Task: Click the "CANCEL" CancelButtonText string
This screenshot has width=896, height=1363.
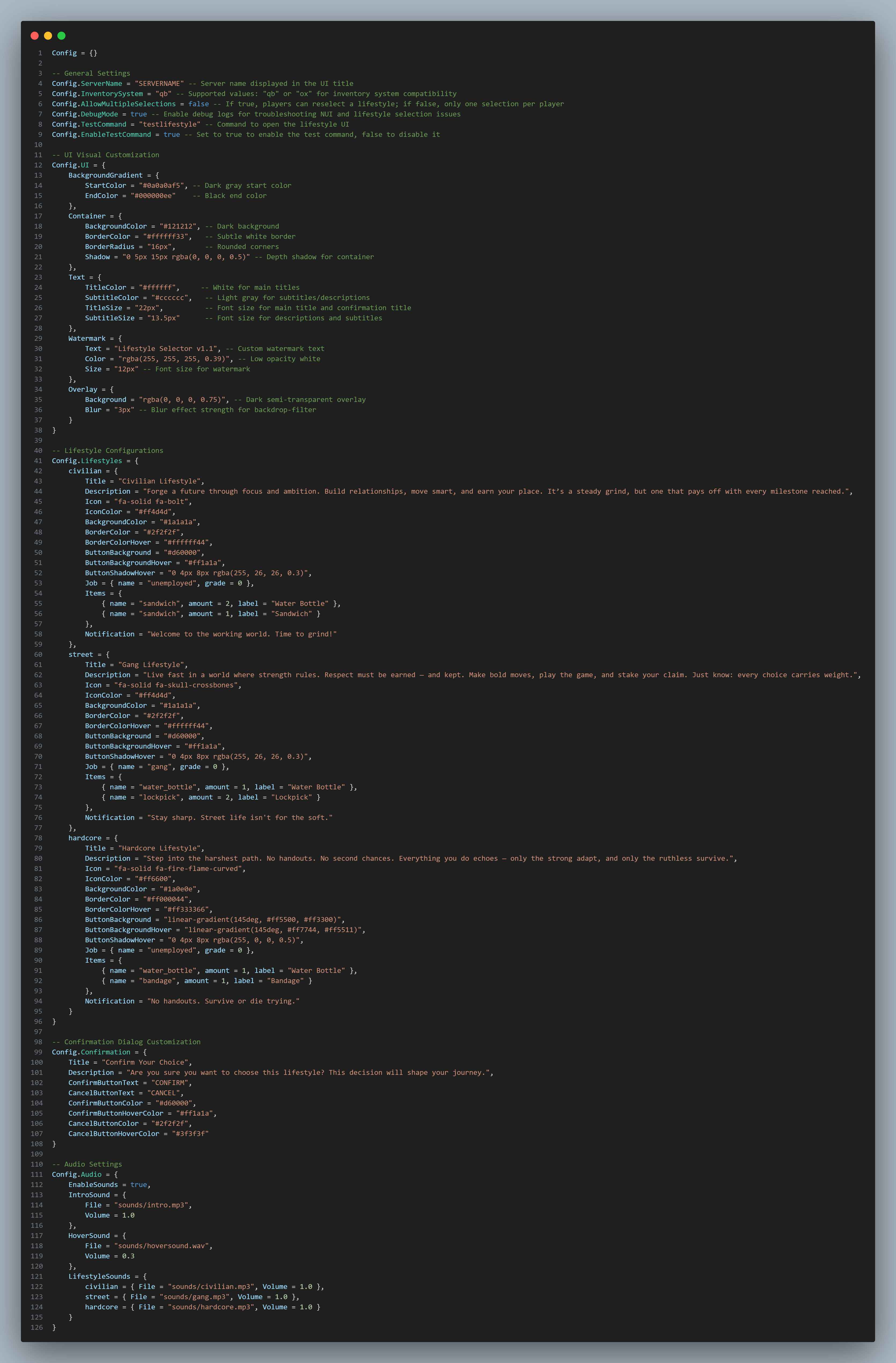Action: (x=163, y=1093)
